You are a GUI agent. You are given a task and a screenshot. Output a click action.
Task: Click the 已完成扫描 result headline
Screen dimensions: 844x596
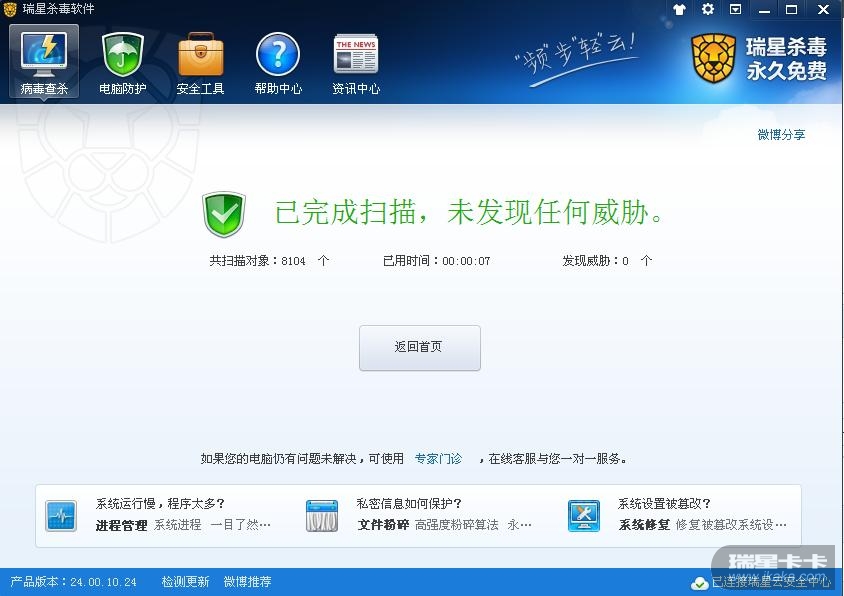[467, 212]
